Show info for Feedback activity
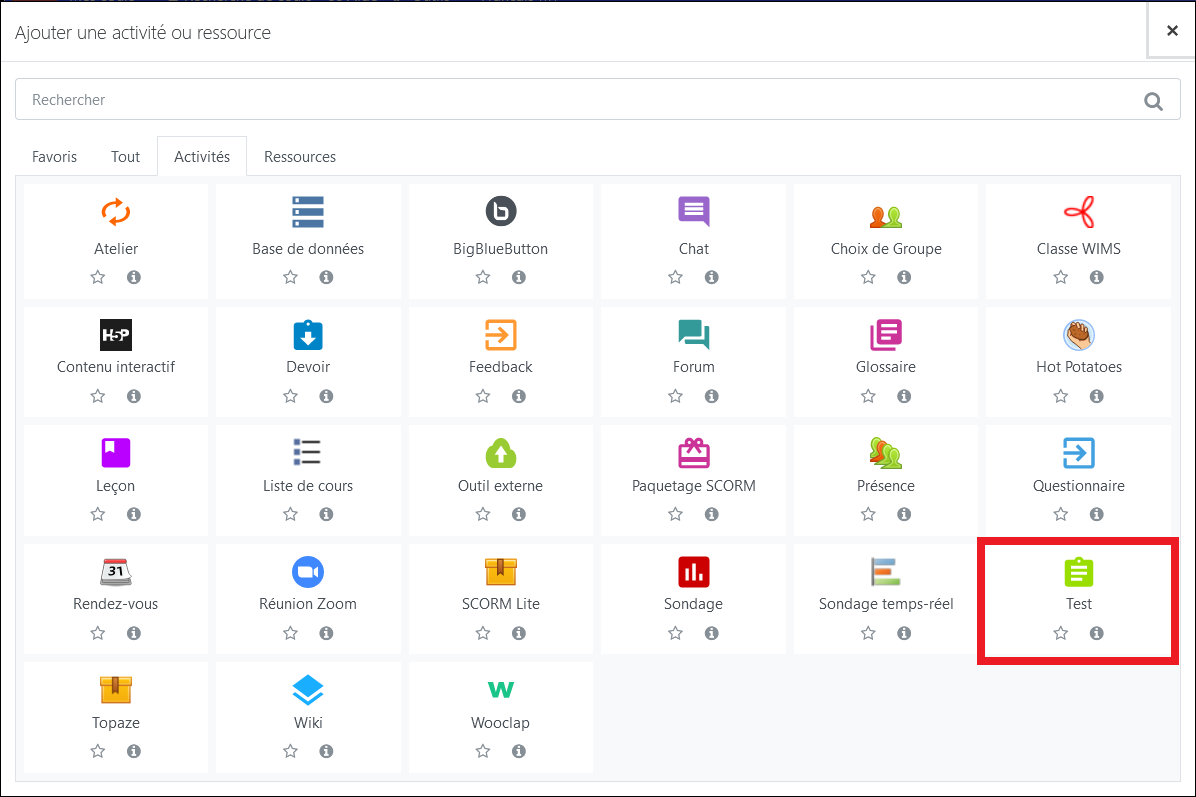The height and width of the screenshot is (797, 1196). [519, 397]
